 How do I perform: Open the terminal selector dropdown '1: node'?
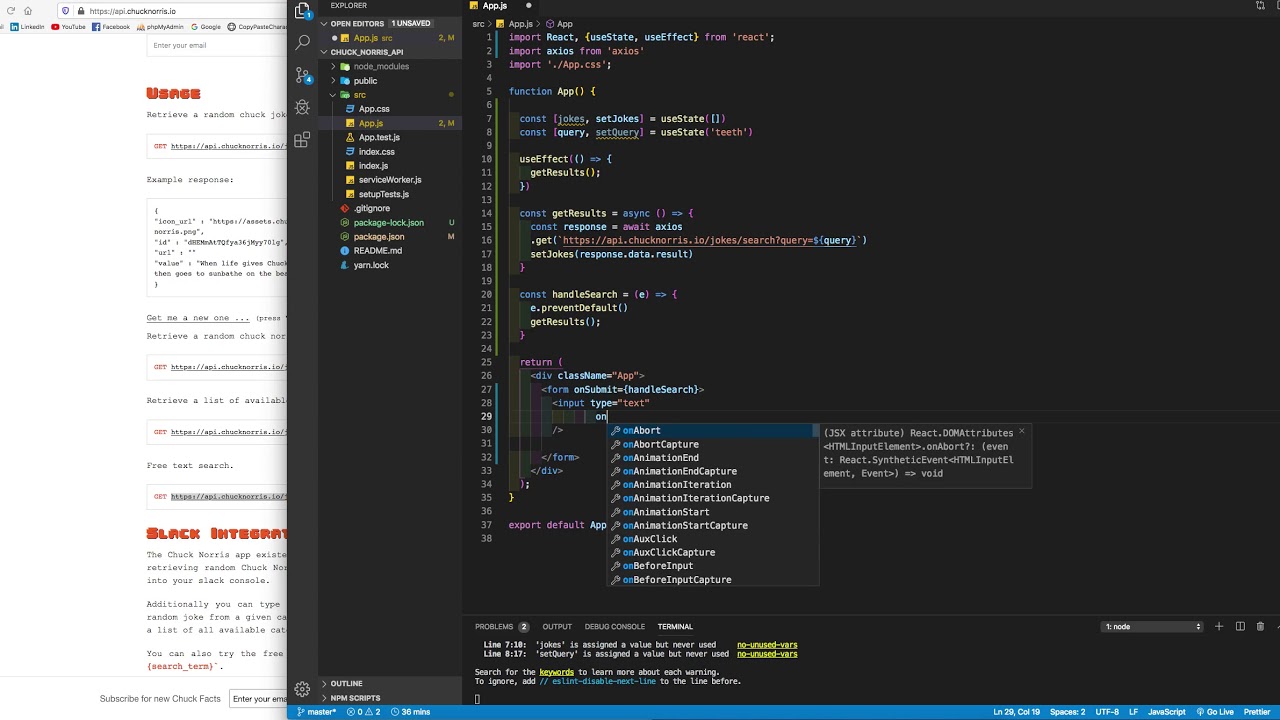coord(1153,627)
